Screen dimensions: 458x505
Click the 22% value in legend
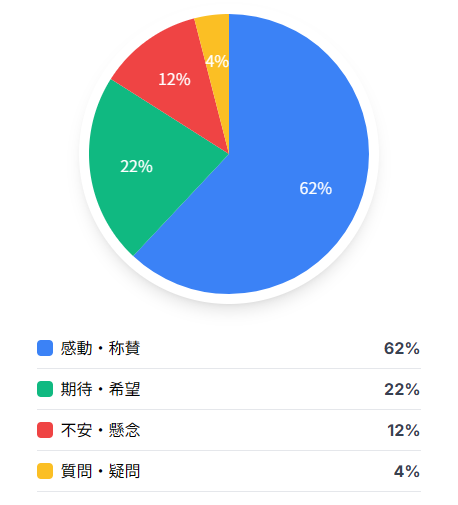tap(402, 389)
